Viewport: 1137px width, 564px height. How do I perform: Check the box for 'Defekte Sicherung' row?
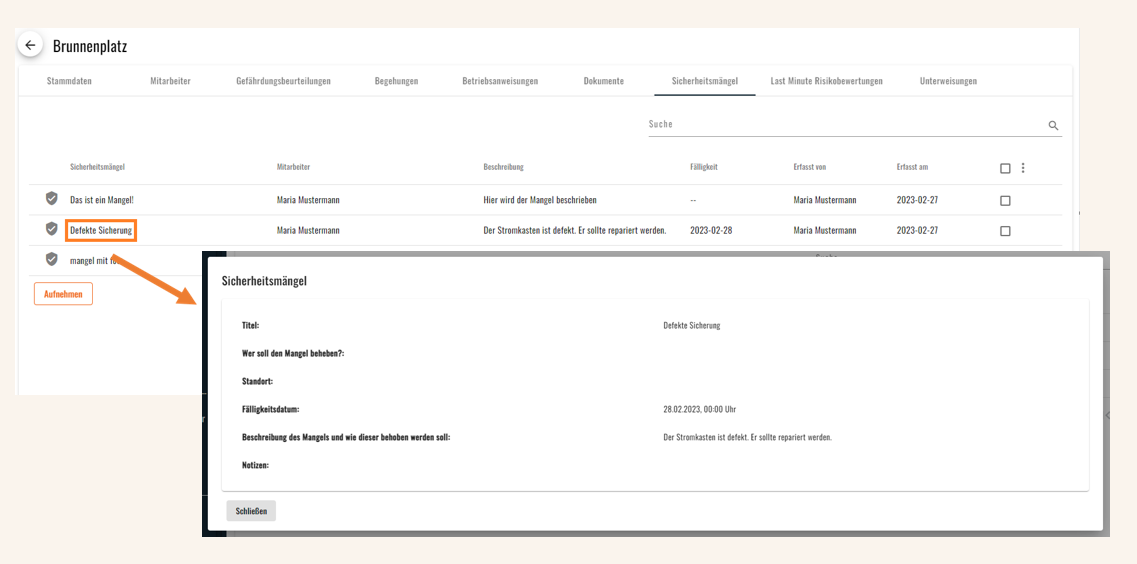(1004, 231)
